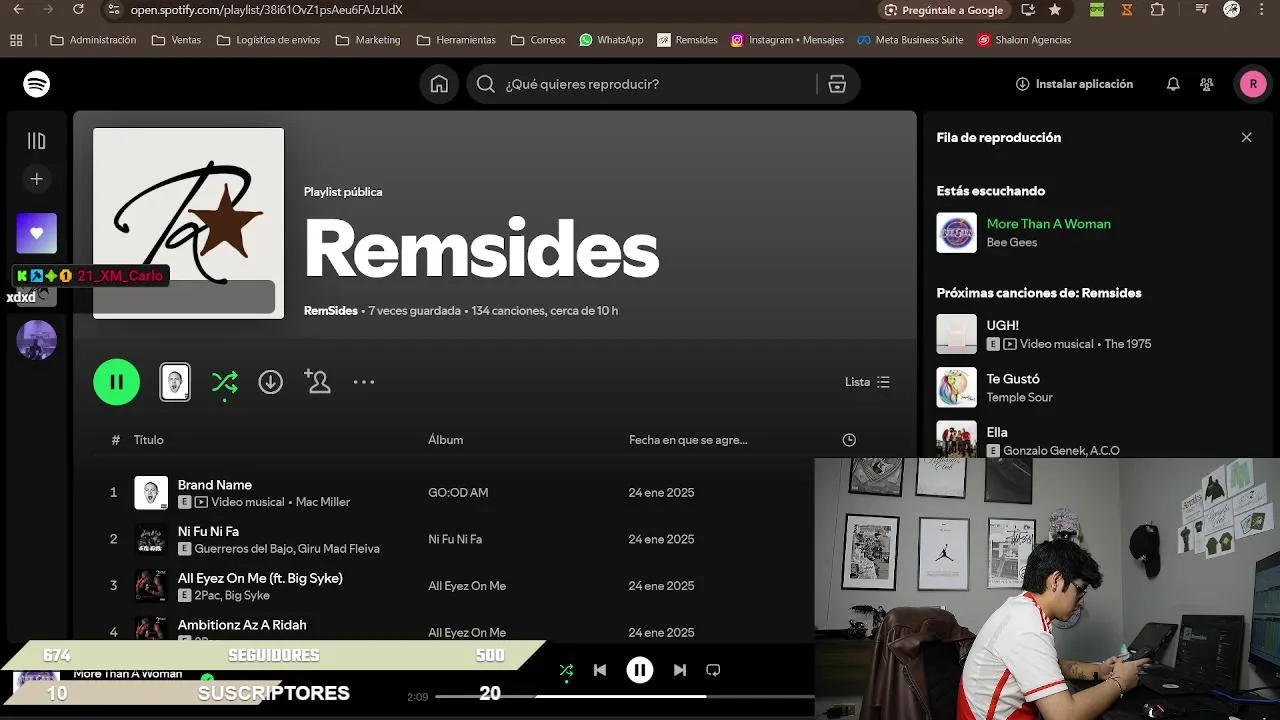Viewport: 1280px width, 720px height.
Task: Create a new playlist with plus
Action: [37, 179]
